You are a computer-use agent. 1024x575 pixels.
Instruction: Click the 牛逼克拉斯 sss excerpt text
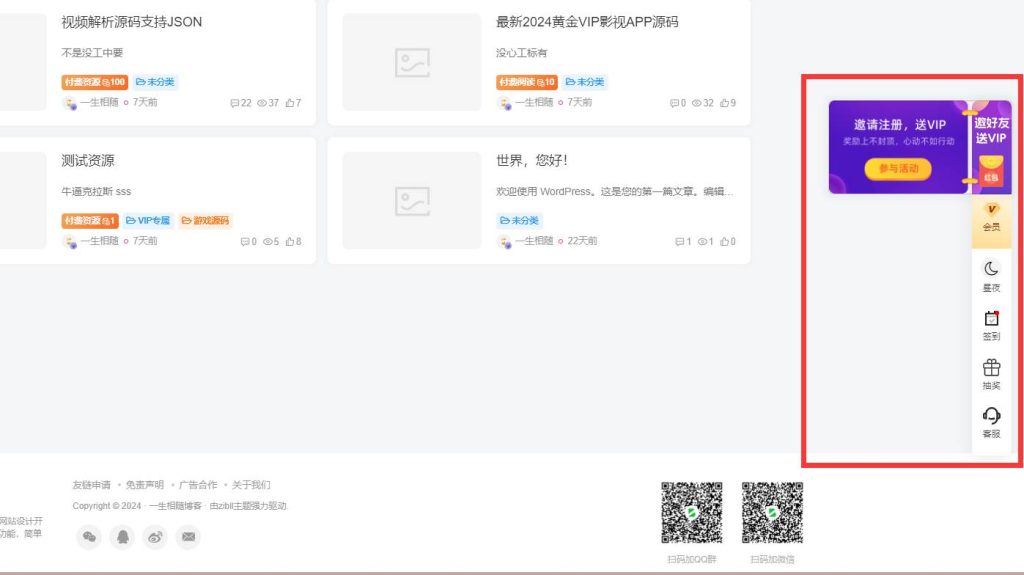[96, 191]
